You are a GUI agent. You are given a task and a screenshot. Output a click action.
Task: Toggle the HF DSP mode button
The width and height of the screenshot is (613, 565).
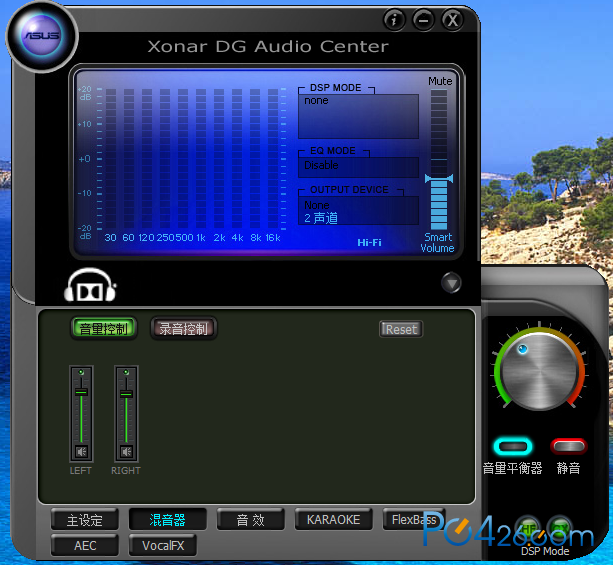coord(527,528)
